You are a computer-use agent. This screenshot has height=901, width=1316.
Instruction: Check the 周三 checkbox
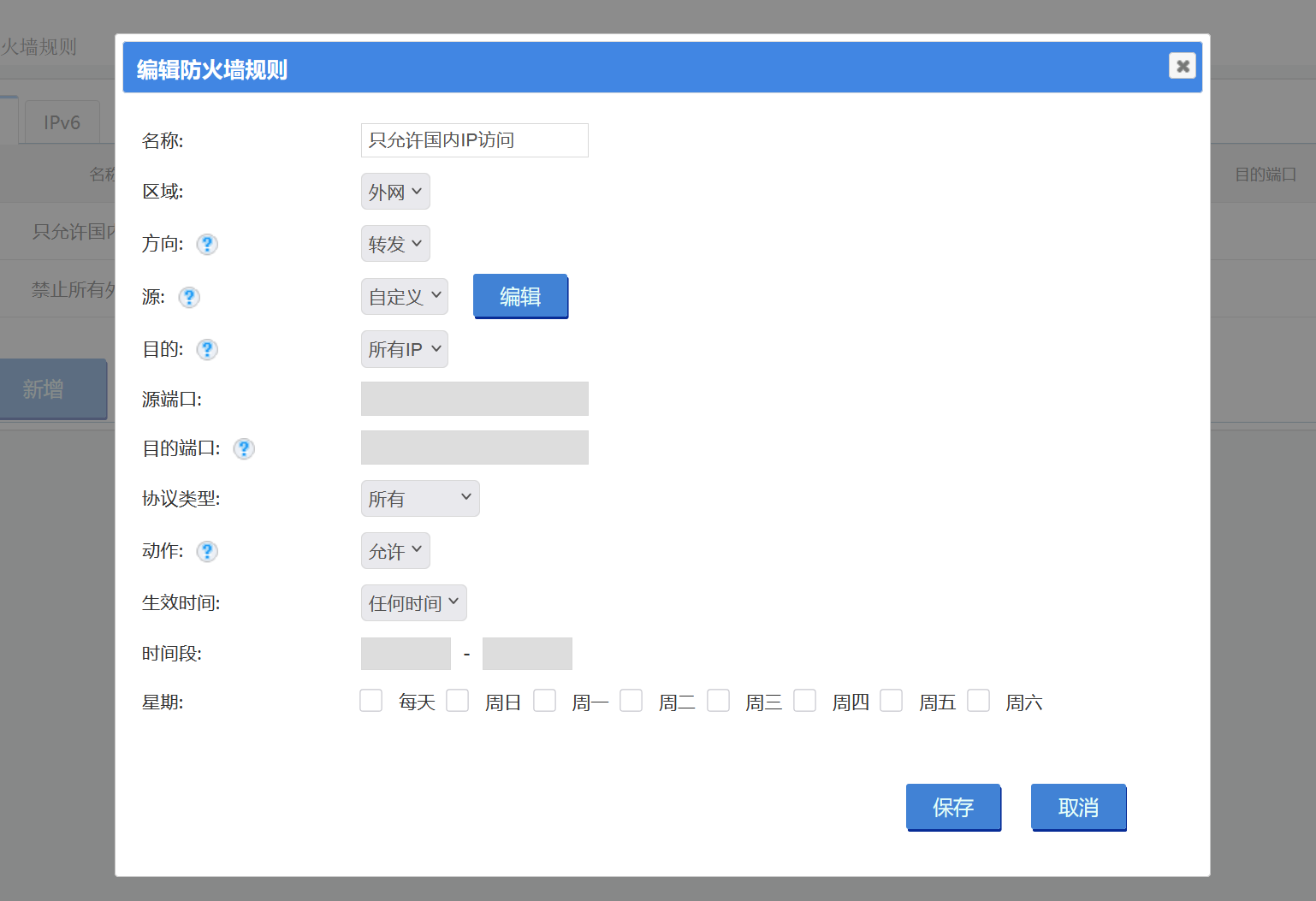[719, 702]
